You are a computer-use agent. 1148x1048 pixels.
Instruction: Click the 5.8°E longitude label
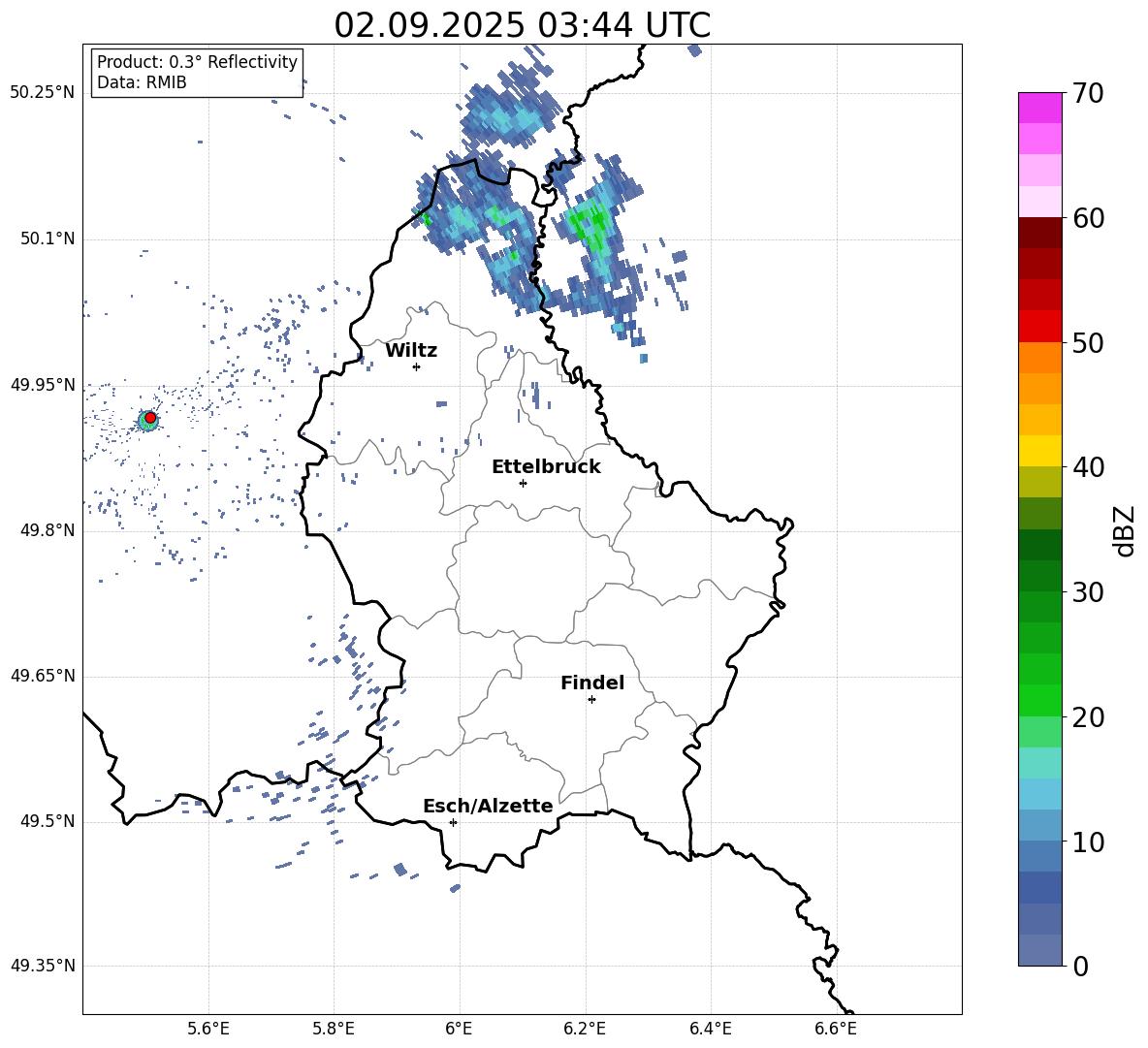[334, 1029]
